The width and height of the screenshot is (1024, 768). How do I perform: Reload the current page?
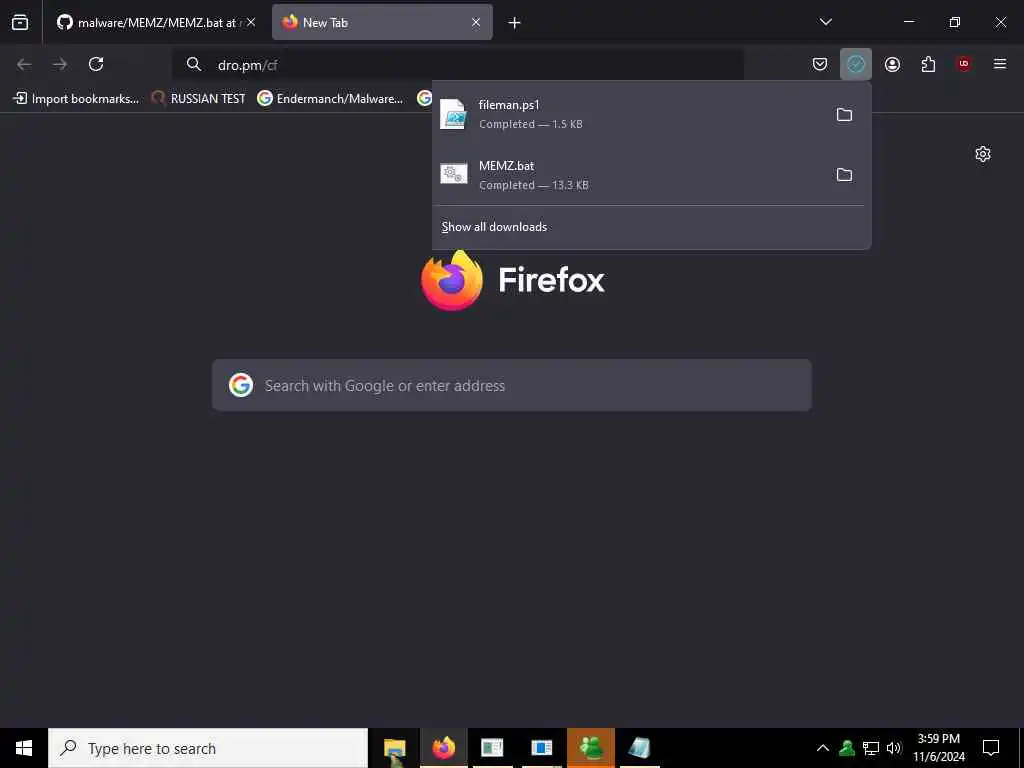[96, 64]
